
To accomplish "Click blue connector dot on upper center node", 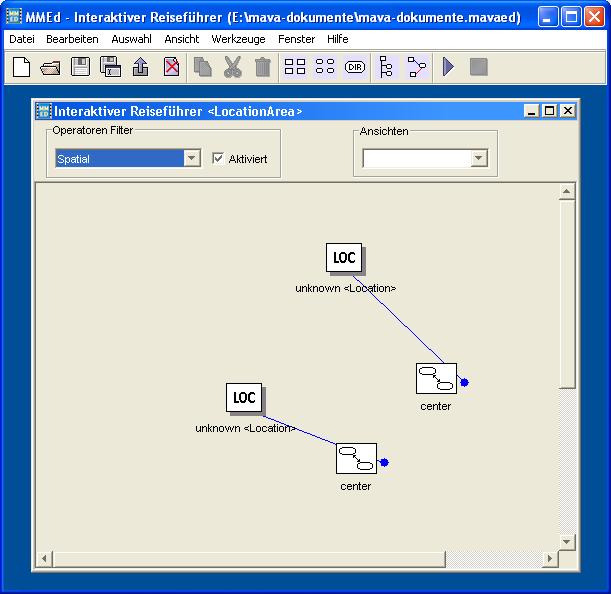I will 464,382.
